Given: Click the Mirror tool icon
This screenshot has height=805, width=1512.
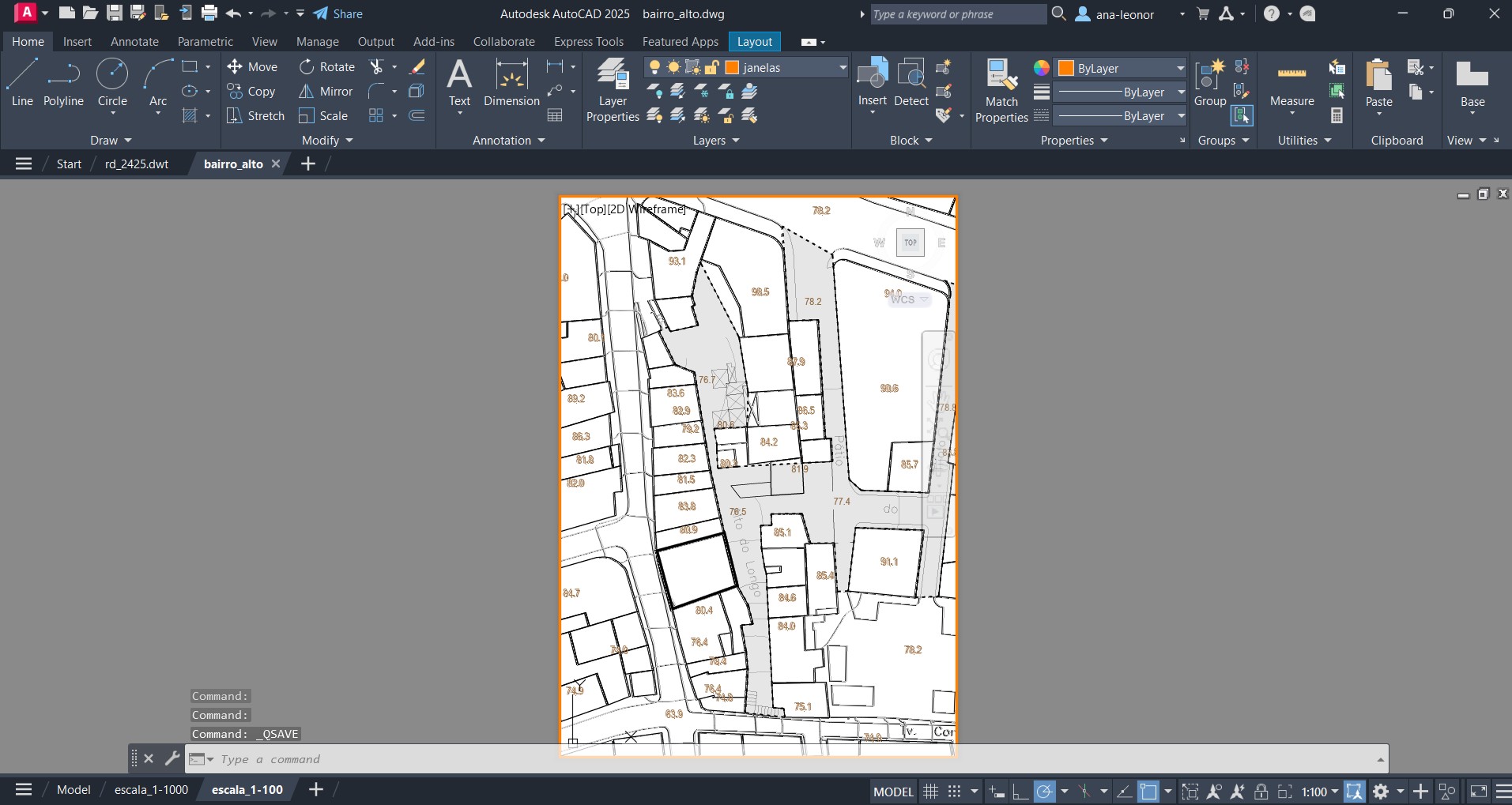Looking at the screenshot, I should [x=307, y=92].
